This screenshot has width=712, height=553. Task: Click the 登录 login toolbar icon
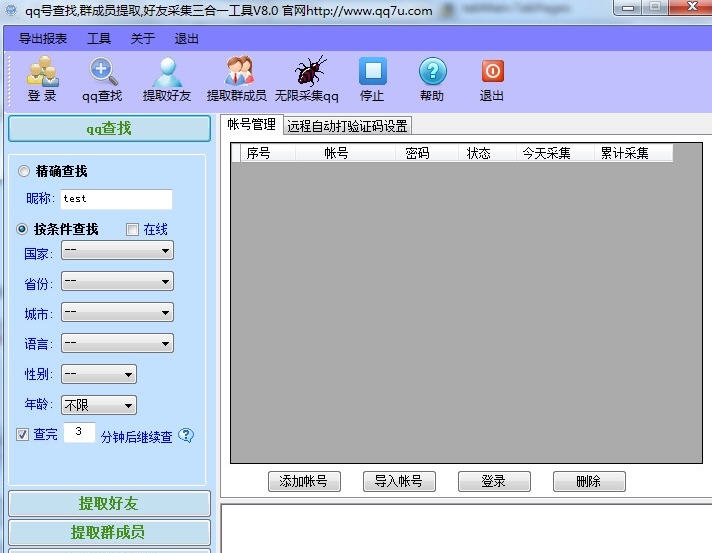(x=42, y=79)
